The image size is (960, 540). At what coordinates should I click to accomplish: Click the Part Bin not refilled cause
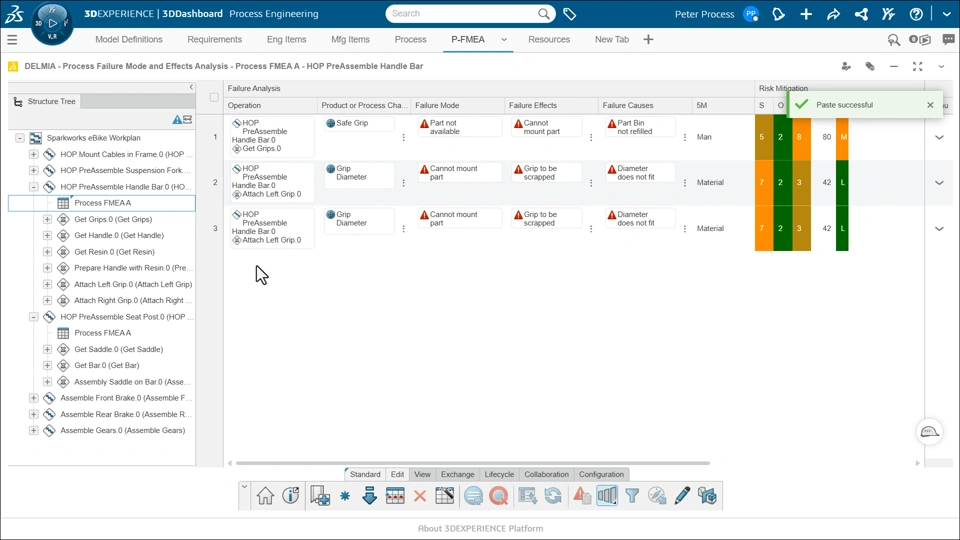[x=640, y=127]
